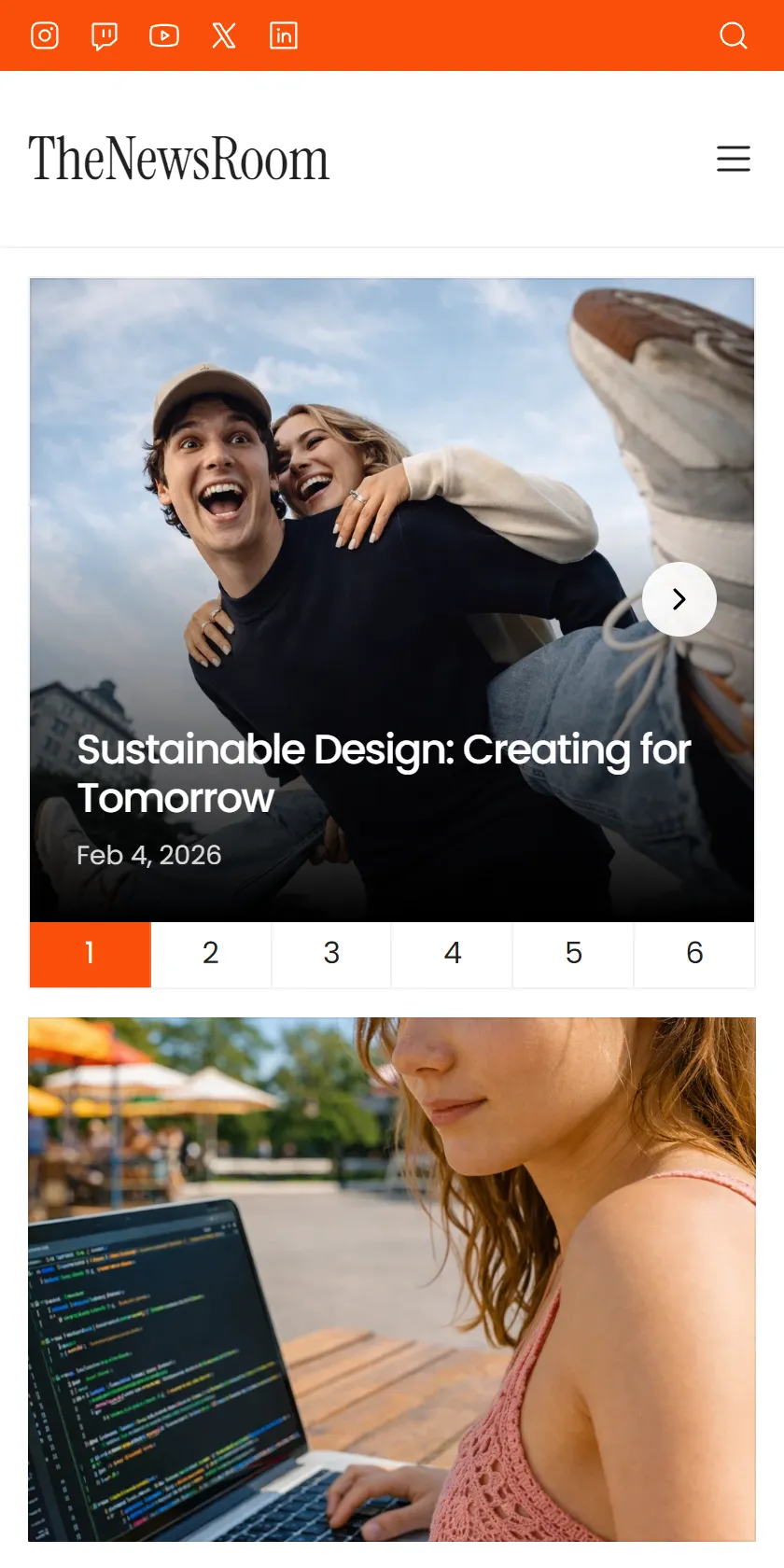Screen dimensions: 784x1568
Task: Open search with the magnifier icon
Action: coord(734,35)
